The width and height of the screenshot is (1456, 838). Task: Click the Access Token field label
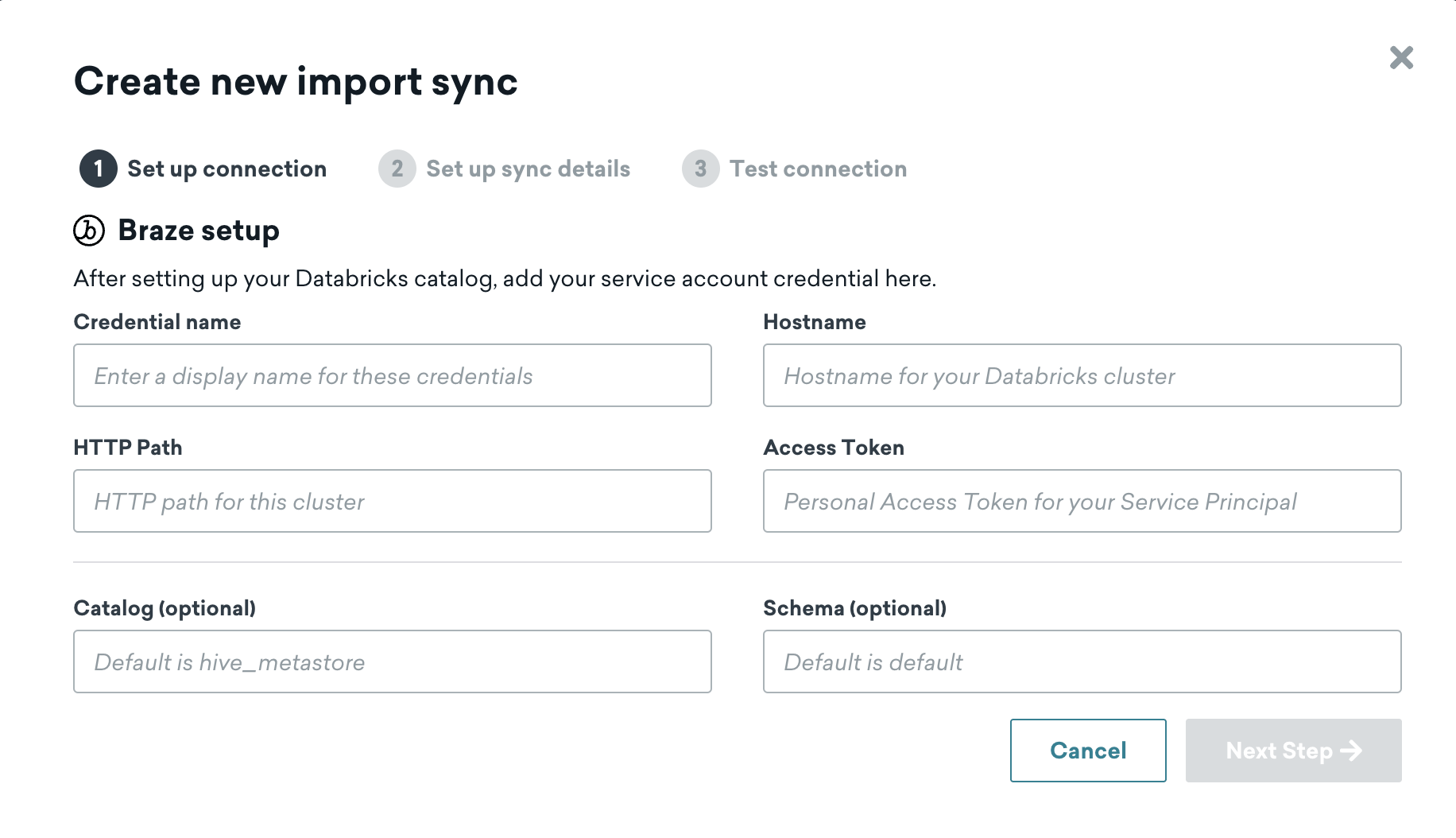(x=833, y=448)
